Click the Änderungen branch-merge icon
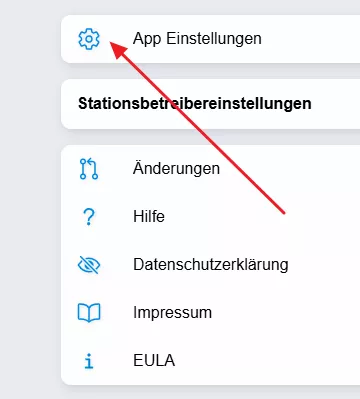Screen dimensions: 360x399 89,169
